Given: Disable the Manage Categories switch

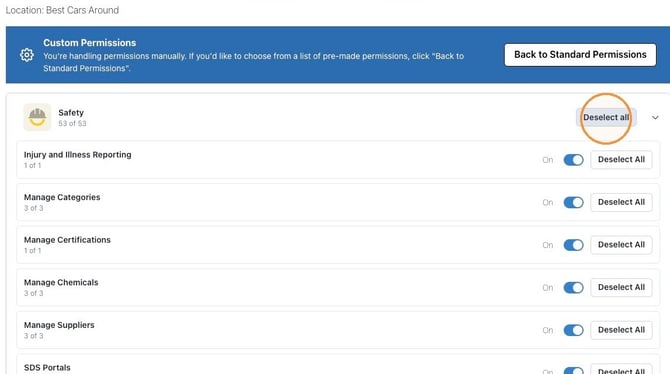Looking at the screenshot, I should [573, 202].
